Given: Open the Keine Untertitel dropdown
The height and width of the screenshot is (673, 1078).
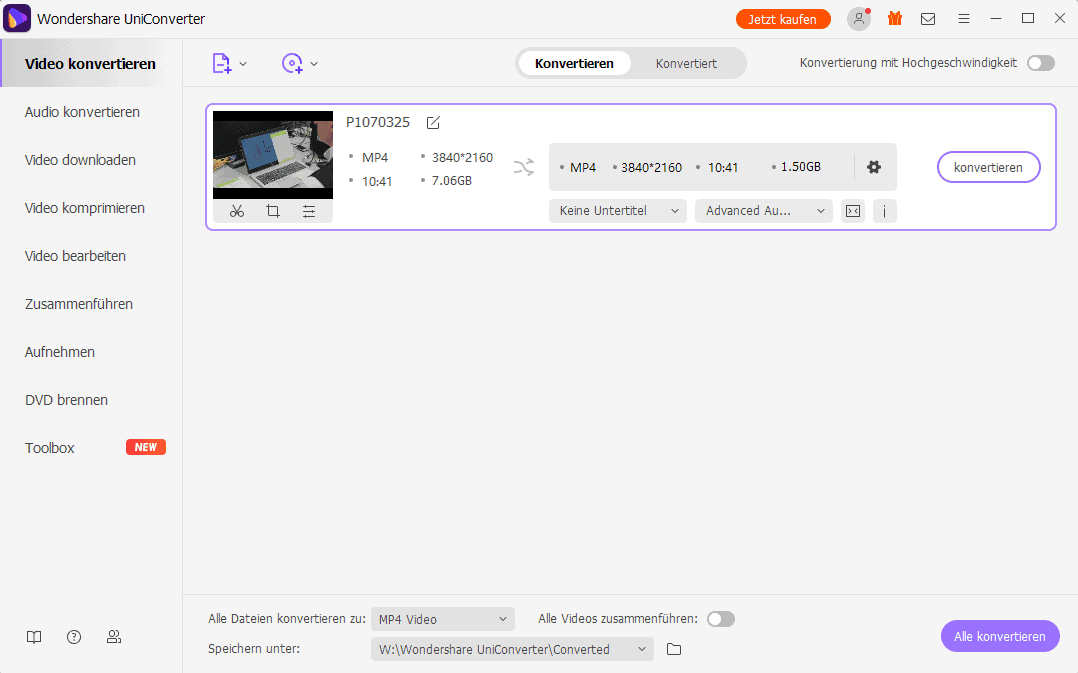Looking at the screenshot, I should (x=617, y=211).
